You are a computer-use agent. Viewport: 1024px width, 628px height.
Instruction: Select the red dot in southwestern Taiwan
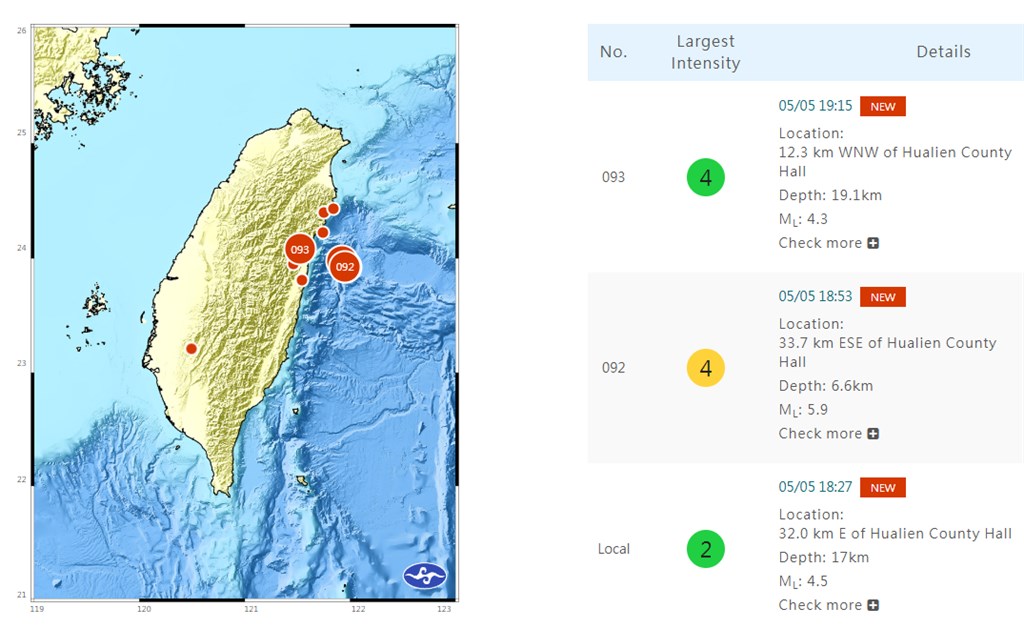point(191,348)
